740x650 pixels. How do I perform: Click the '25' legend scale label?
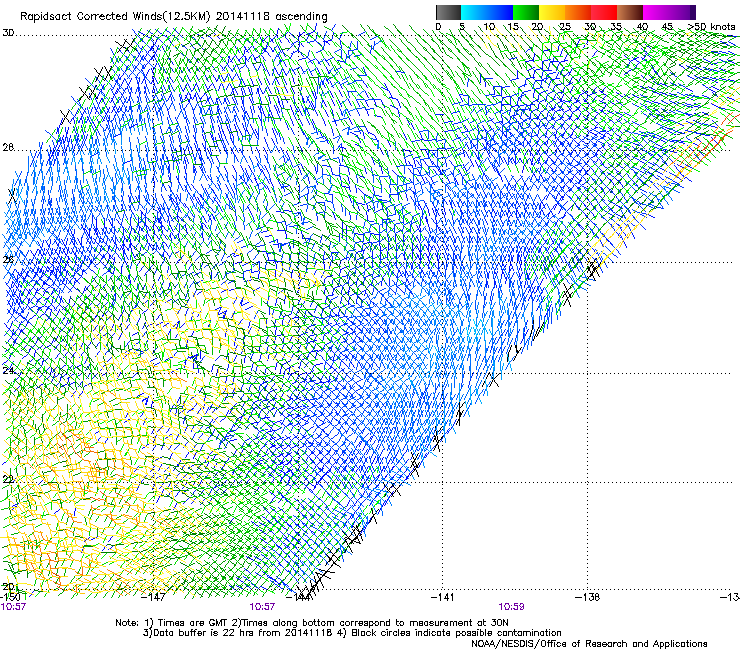(x=565, y=26)
